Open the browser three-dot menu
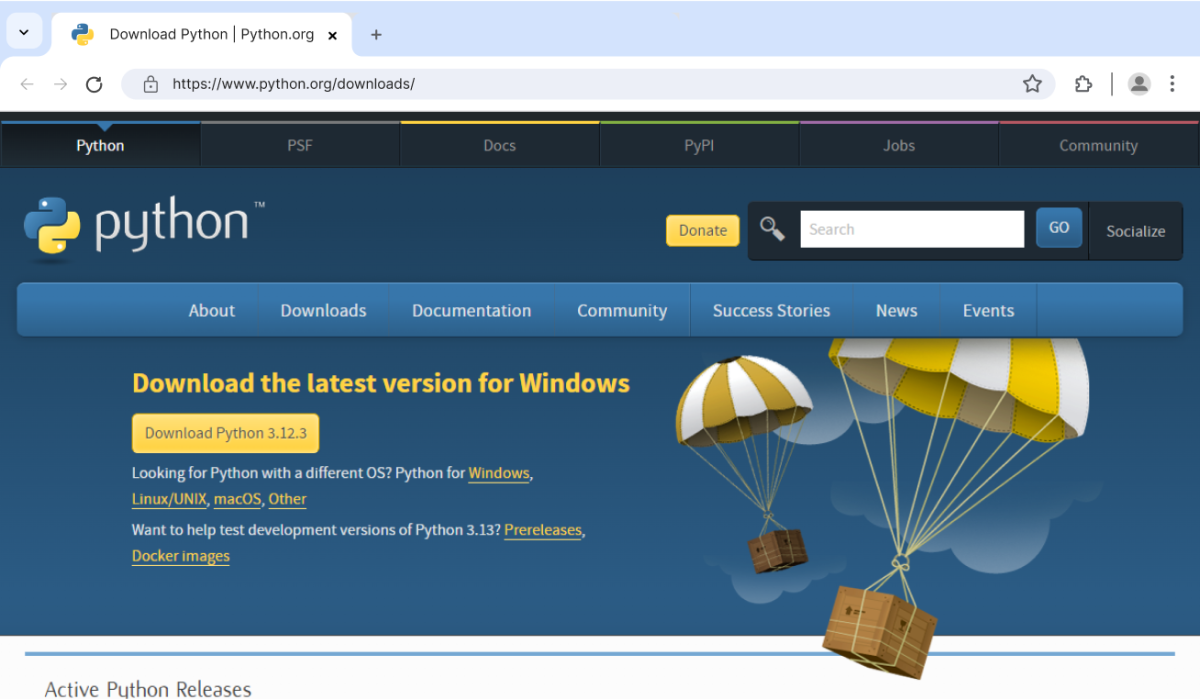Viewport: 1200px width, 699px height. pos(1174,84)
